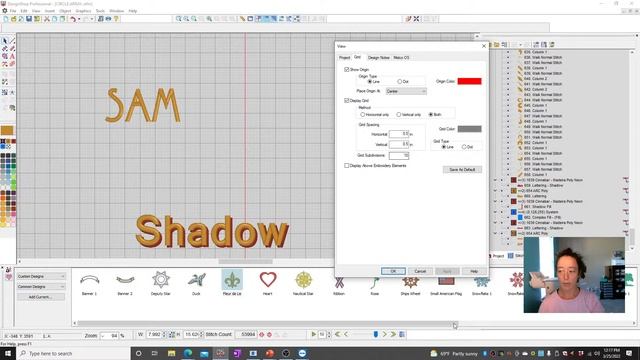Click the width W stepper arrows
640x360 pixels.
point(164,335)
